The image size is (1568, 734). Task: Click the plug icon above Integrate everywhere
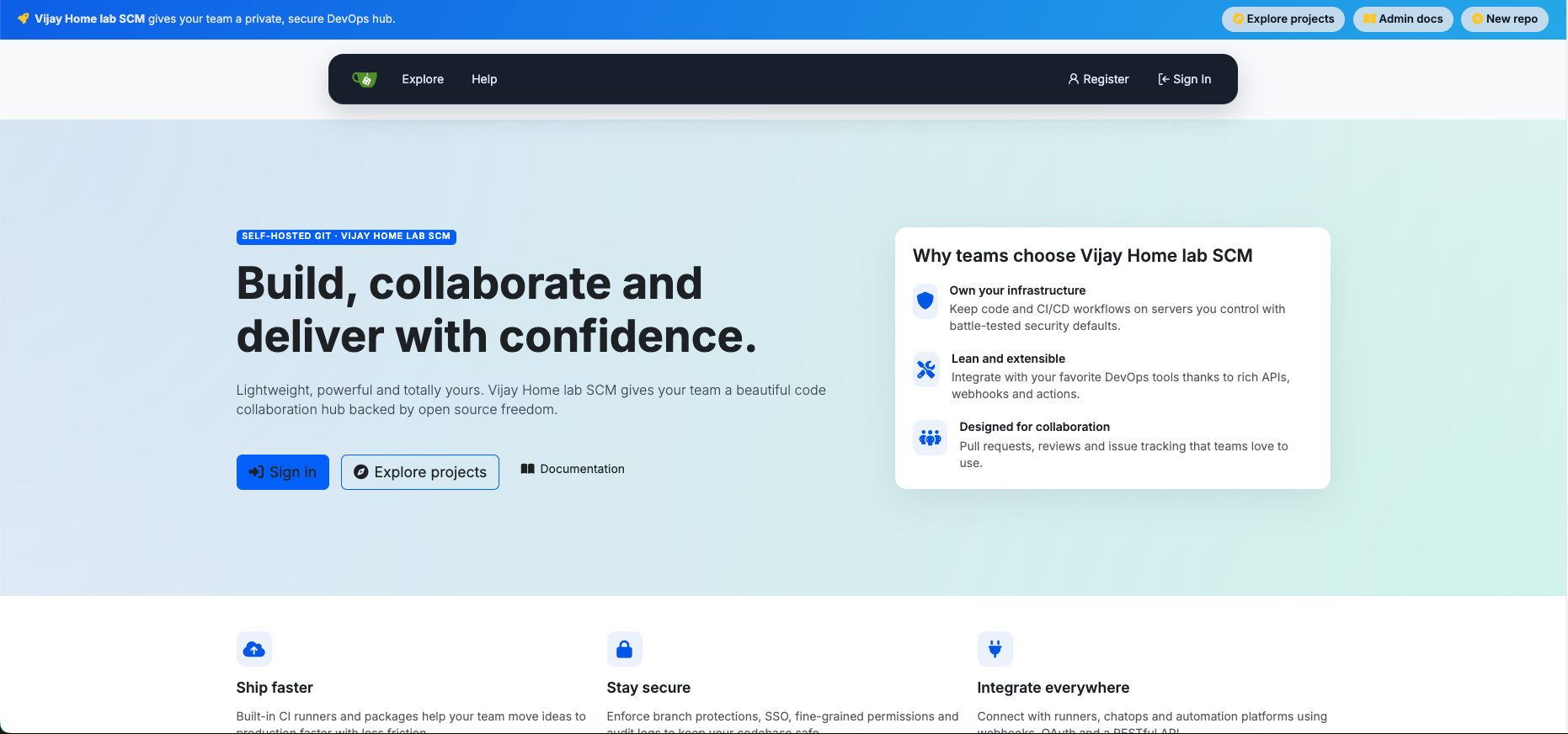[x=995, y=649]
